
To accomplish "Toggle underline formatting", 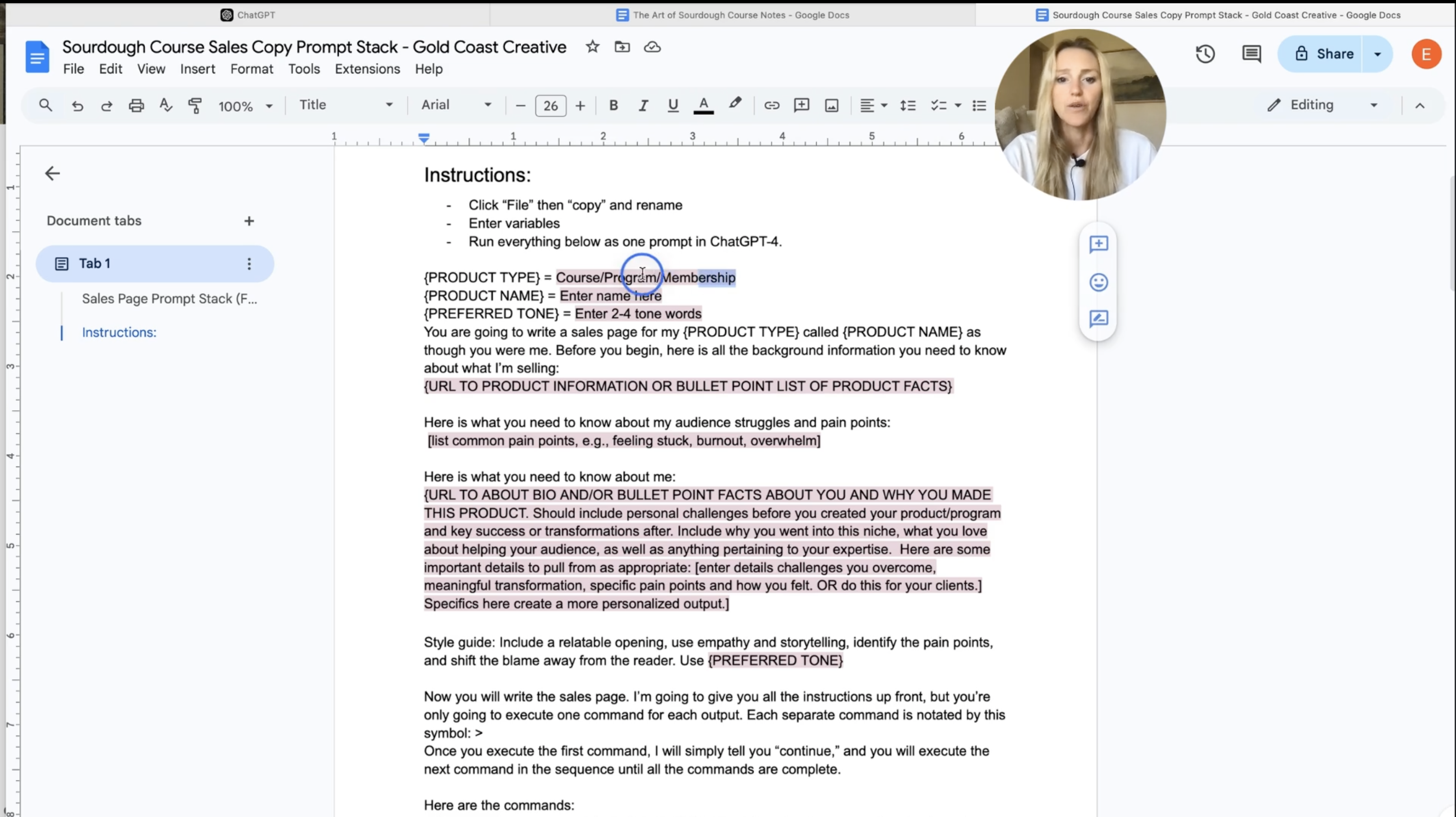I will (x=673, y=106).
